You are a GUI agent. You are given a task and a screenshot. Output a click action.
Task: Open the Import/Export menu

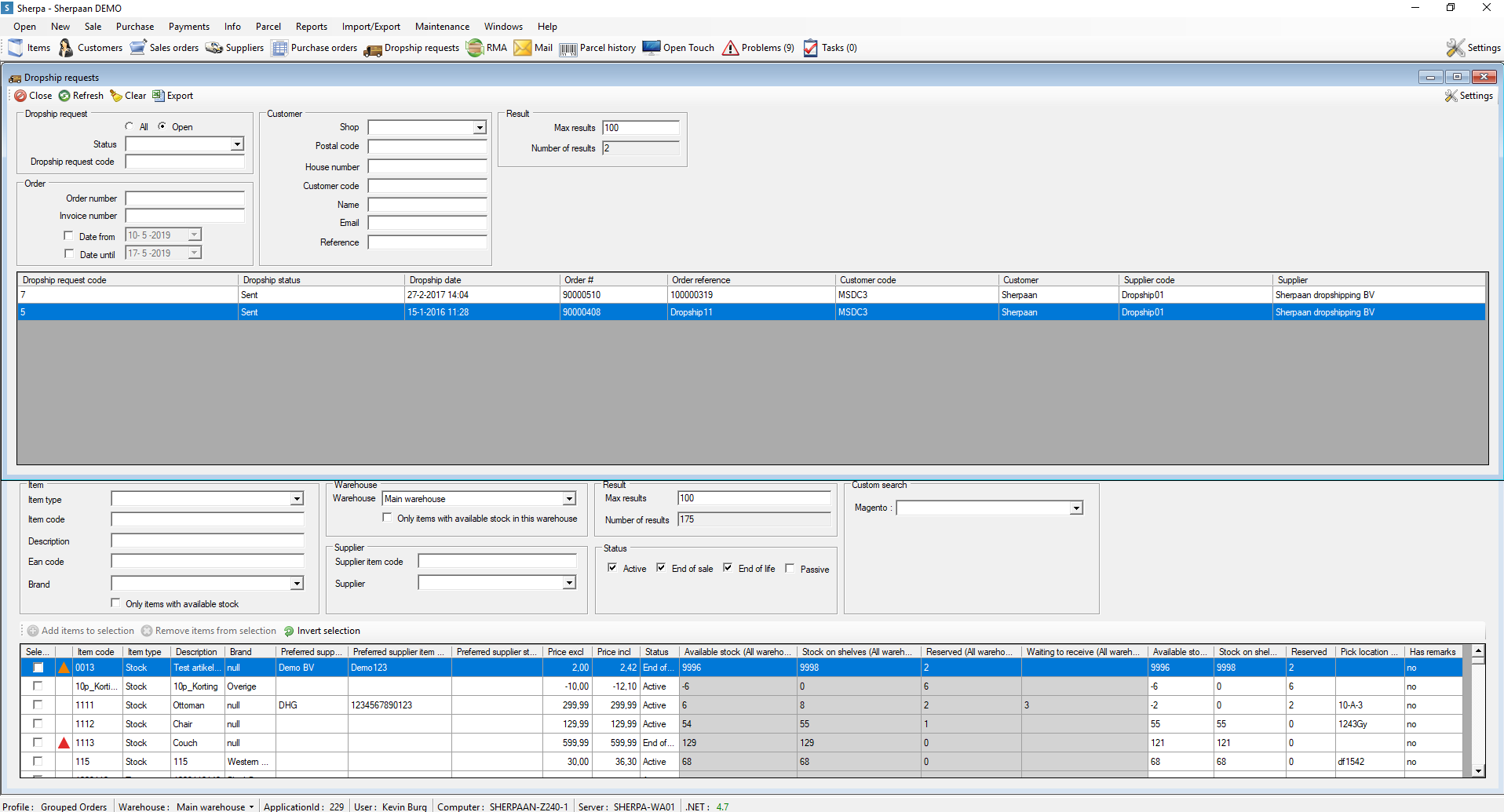pos(371,27)
